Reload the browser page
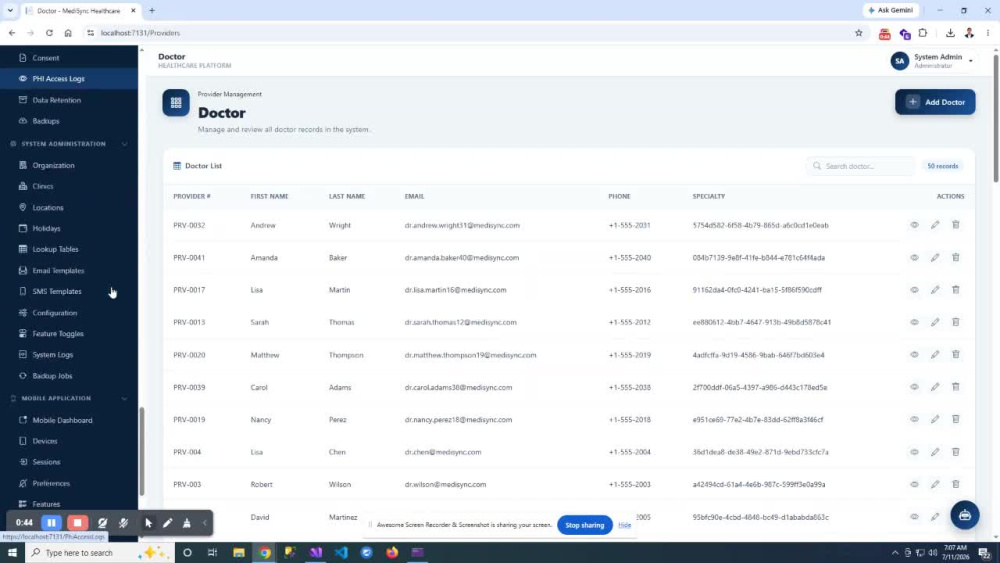Viewport: 1000px width, 563px height. 49,33
